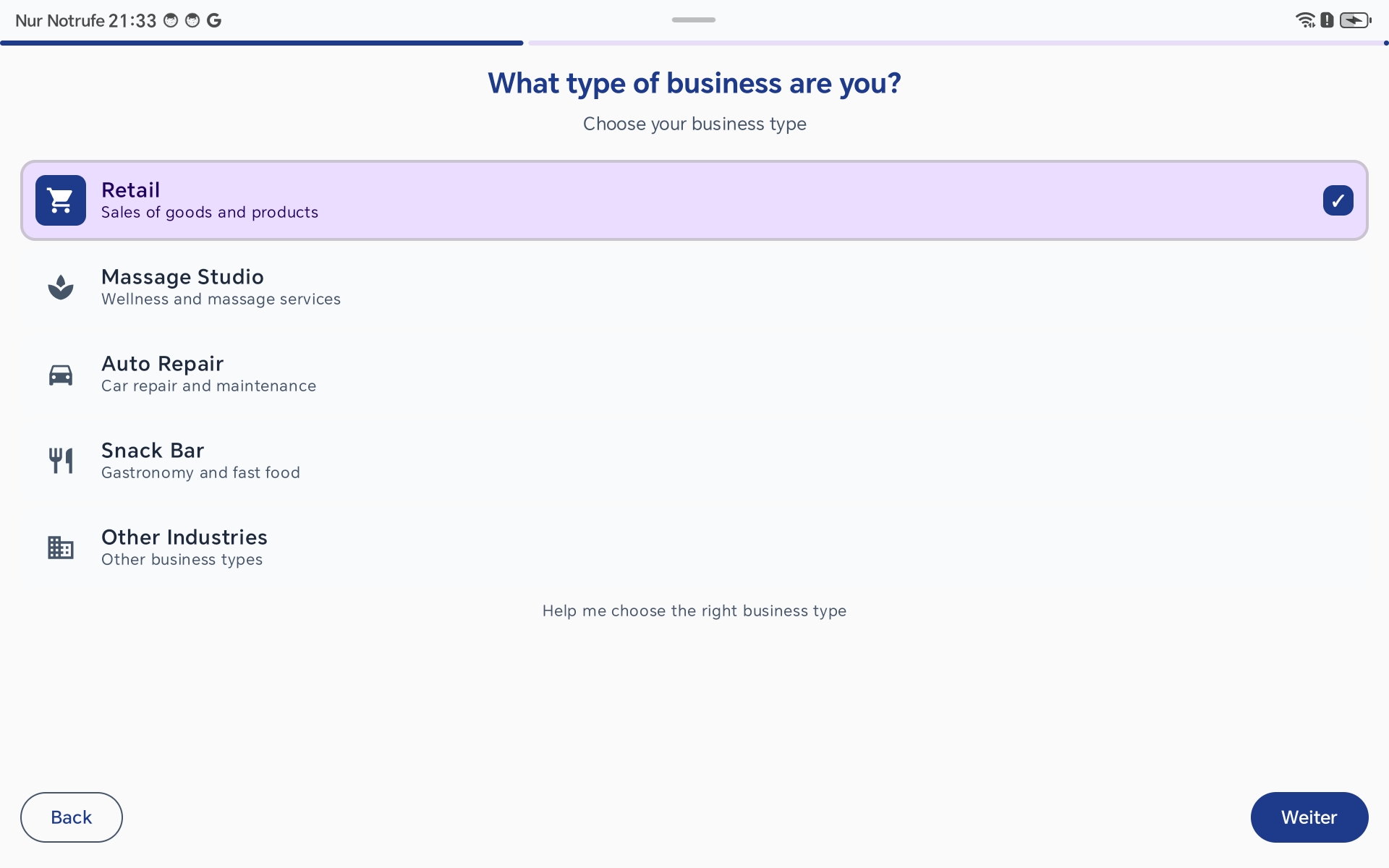Open Help me choose business type link
The height and width of the screenshot is (868, 1389).
694,611
